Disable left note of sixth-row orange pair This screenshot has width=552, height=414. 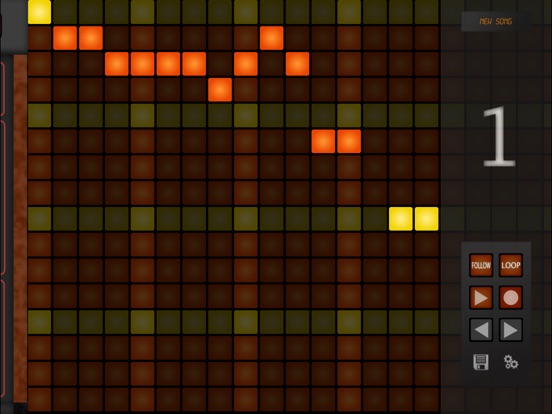[x=323, y=141]
